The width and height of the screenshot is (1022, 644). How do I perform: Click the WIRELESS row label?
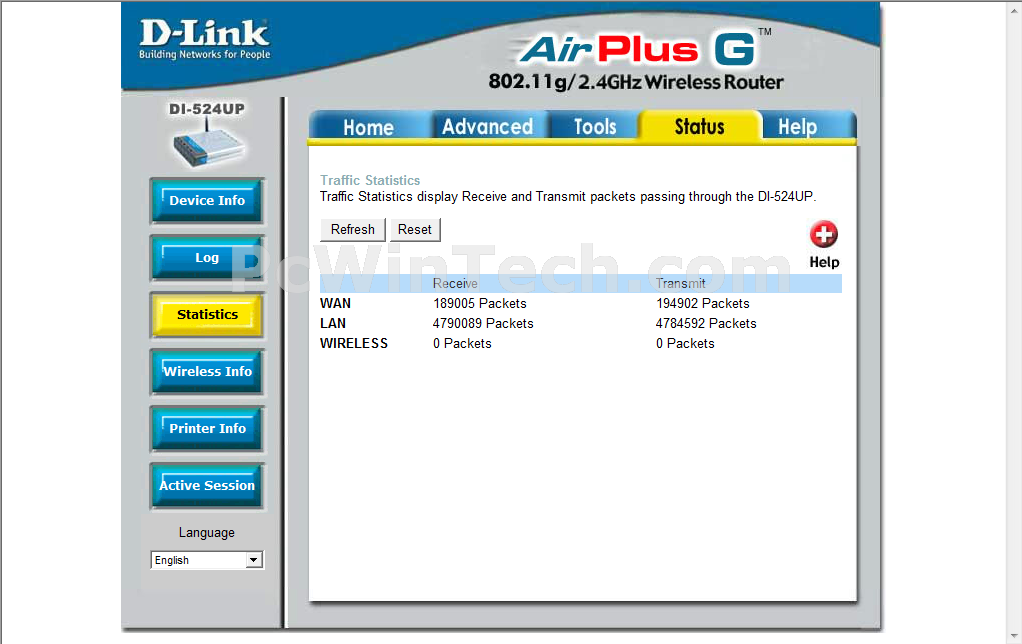click(354, 344)
